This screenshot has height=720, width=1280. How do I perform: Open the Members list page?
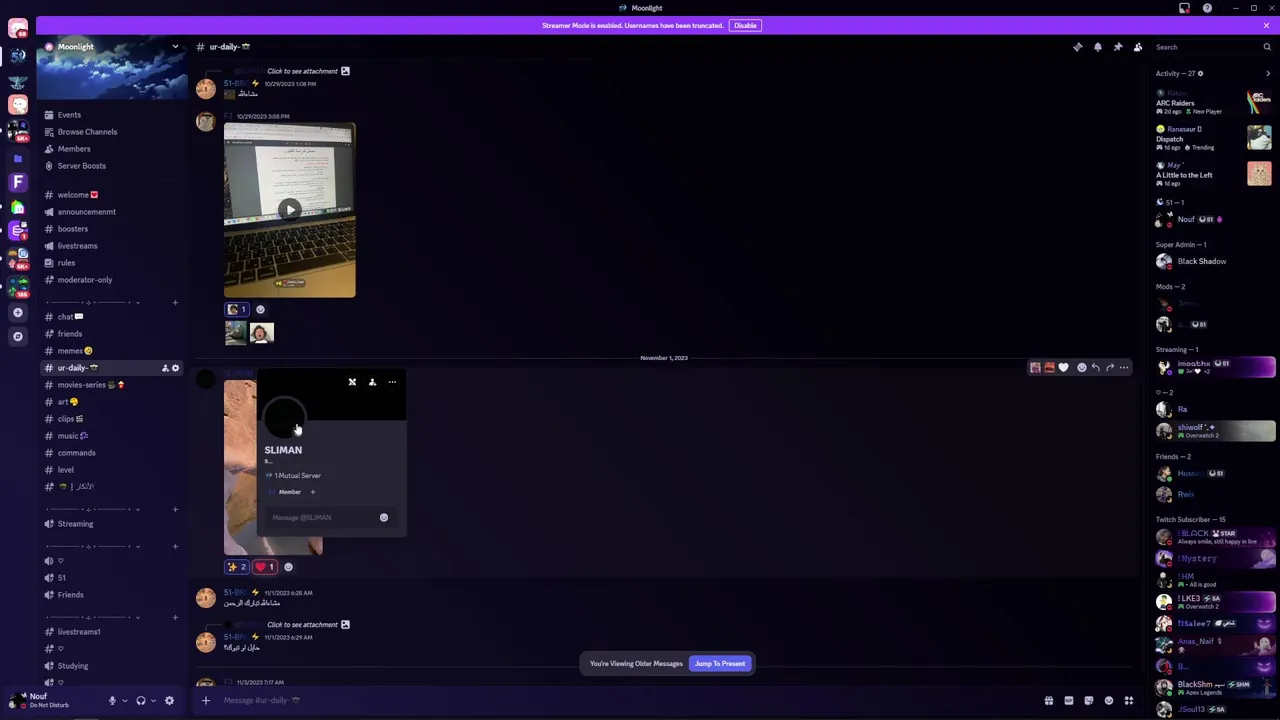(x=73, y=149)
